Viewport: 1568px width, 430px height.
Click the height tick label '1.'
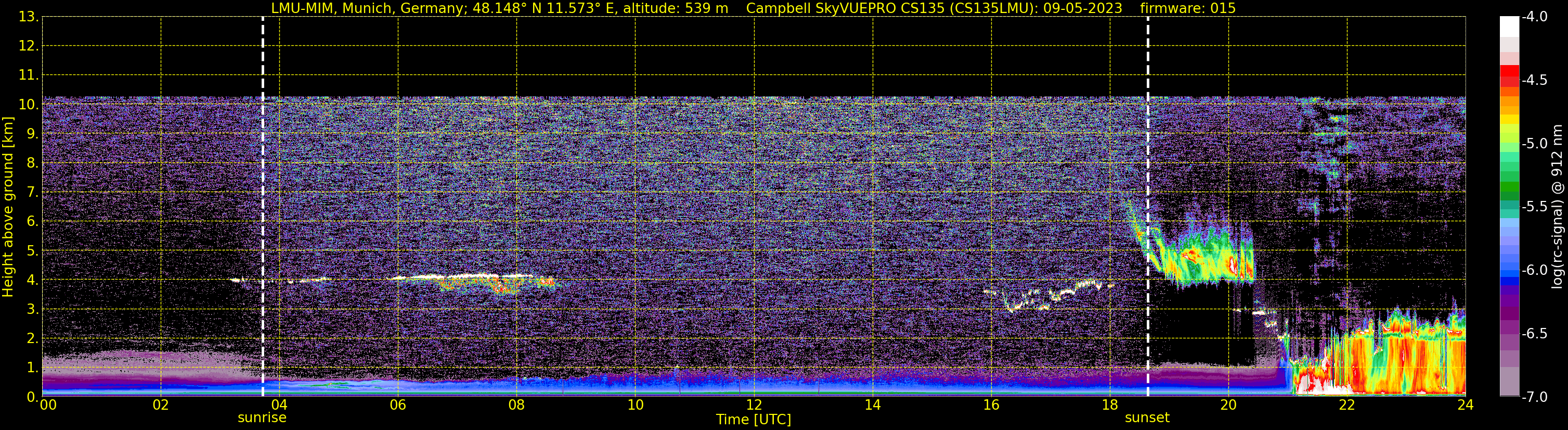click(x=32, y=367)
